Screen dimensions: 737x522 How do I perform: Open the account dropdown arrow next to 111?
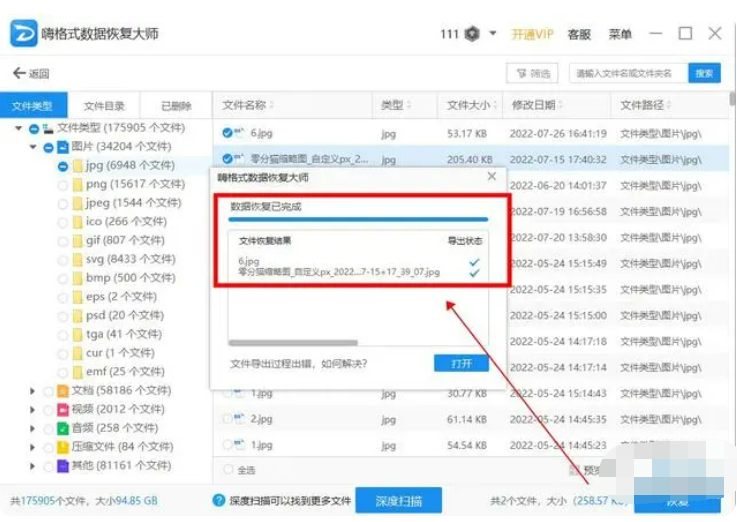[493, 33]
